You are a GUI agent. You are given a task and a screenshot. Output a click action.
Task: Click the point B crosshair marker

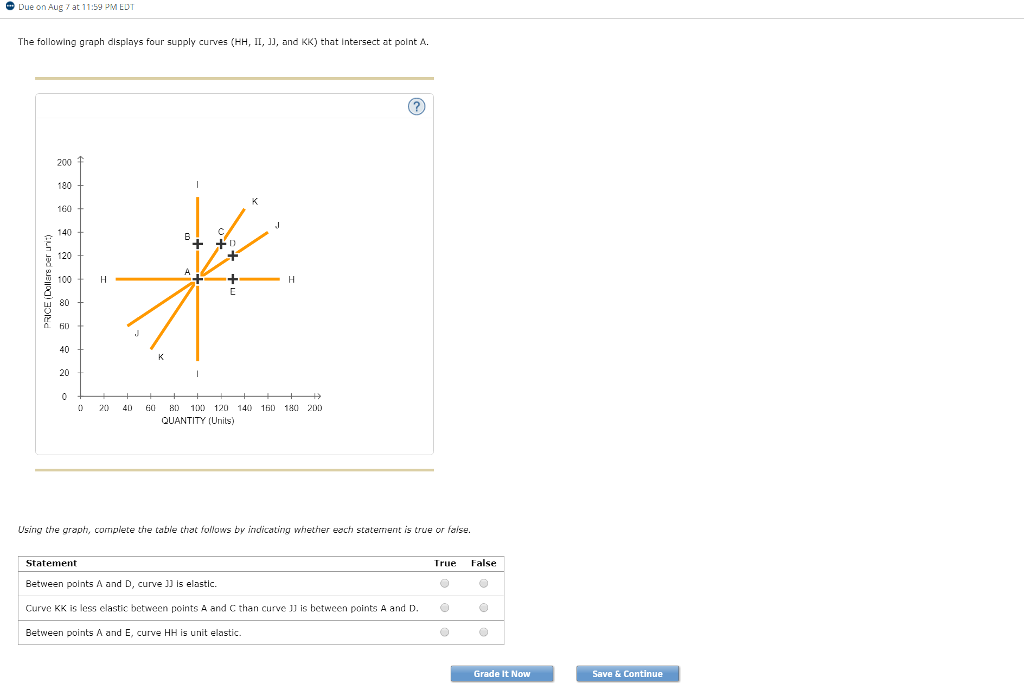[196, 242]
